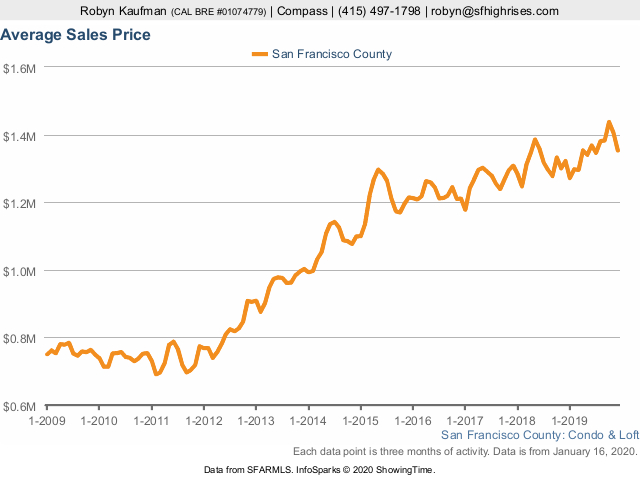Click the orange line peak in early 2015
The image size is (640, 480).
[x=378, y=170]
